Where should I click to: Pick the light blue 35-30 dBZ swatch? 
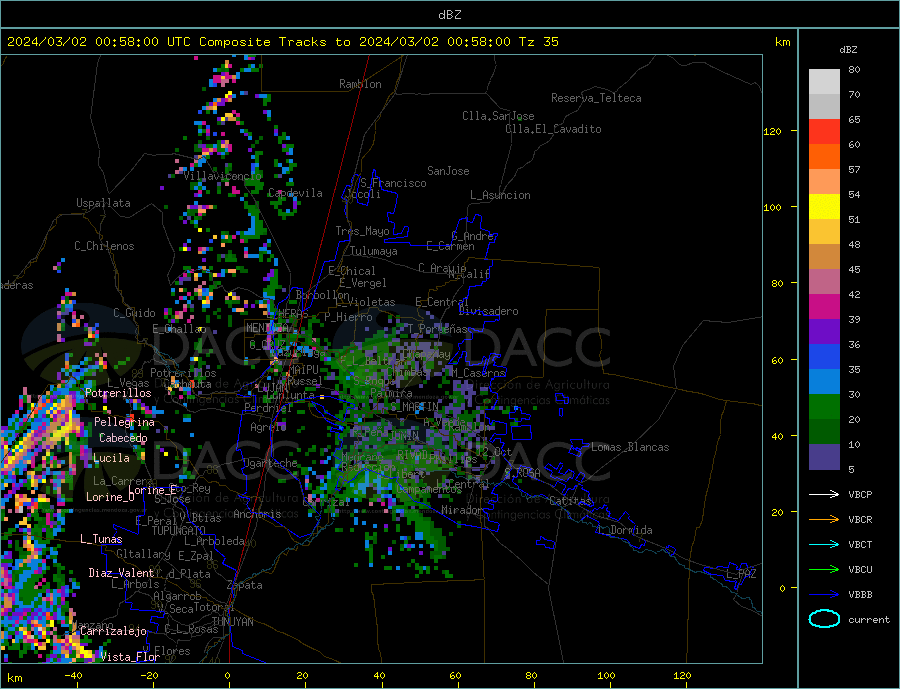coord(824,381)
